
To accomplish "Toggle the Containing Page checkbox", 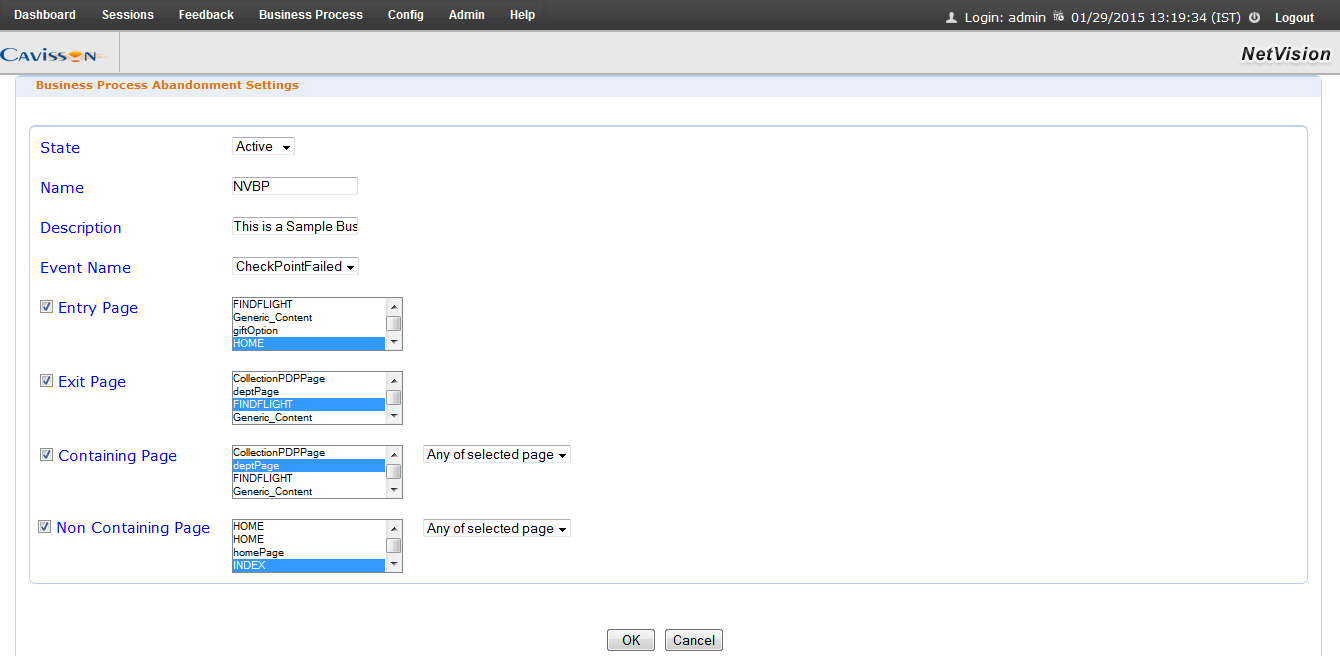I will tap(46, 455).
